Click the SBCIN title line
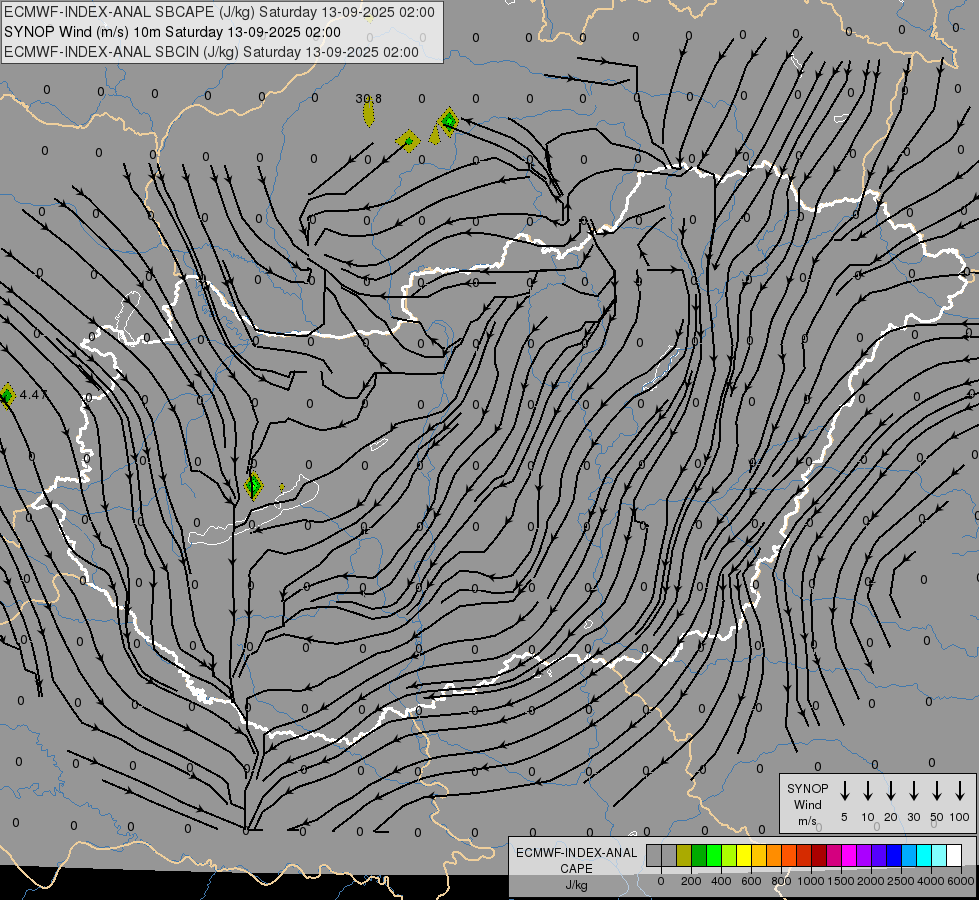 pyautogui.click(x=211, y=52)
